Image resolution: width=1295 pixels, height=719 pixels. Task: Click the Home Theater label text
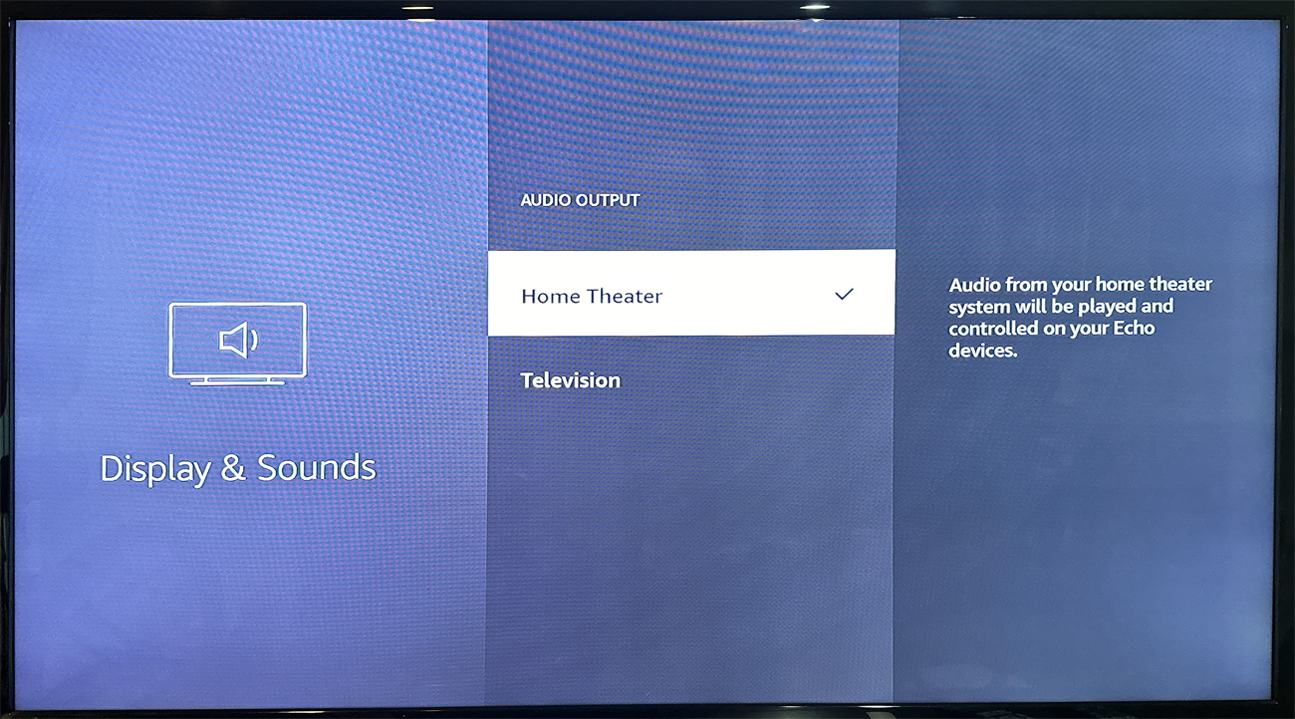(x=591, y=296)
